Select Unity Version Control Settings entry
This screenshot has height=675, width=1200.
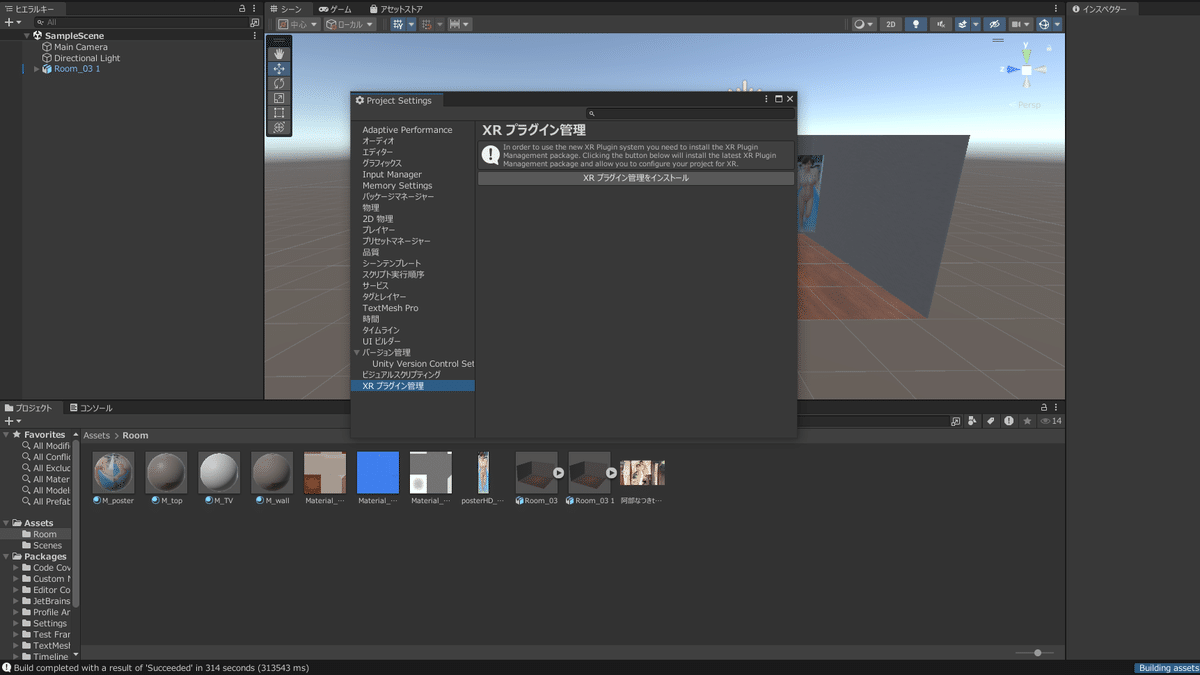click(423, 364)
